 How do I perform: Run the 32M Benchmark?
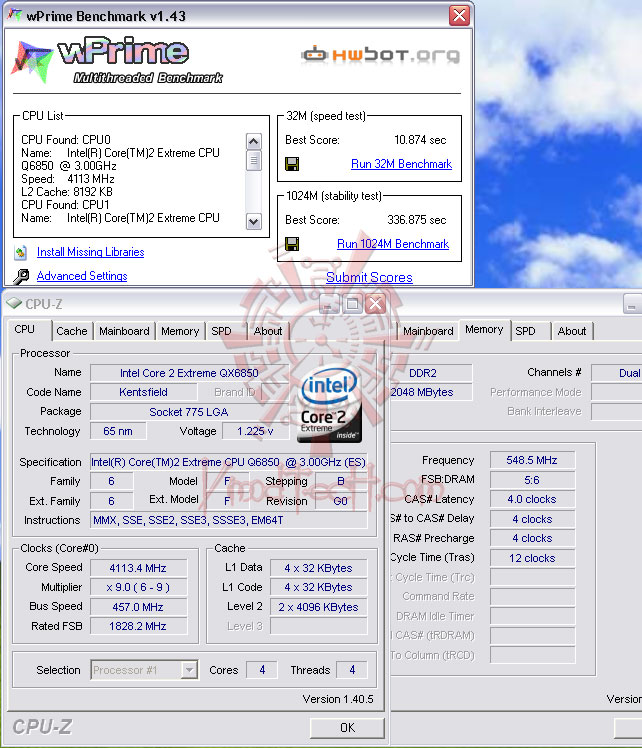[401, 164]
